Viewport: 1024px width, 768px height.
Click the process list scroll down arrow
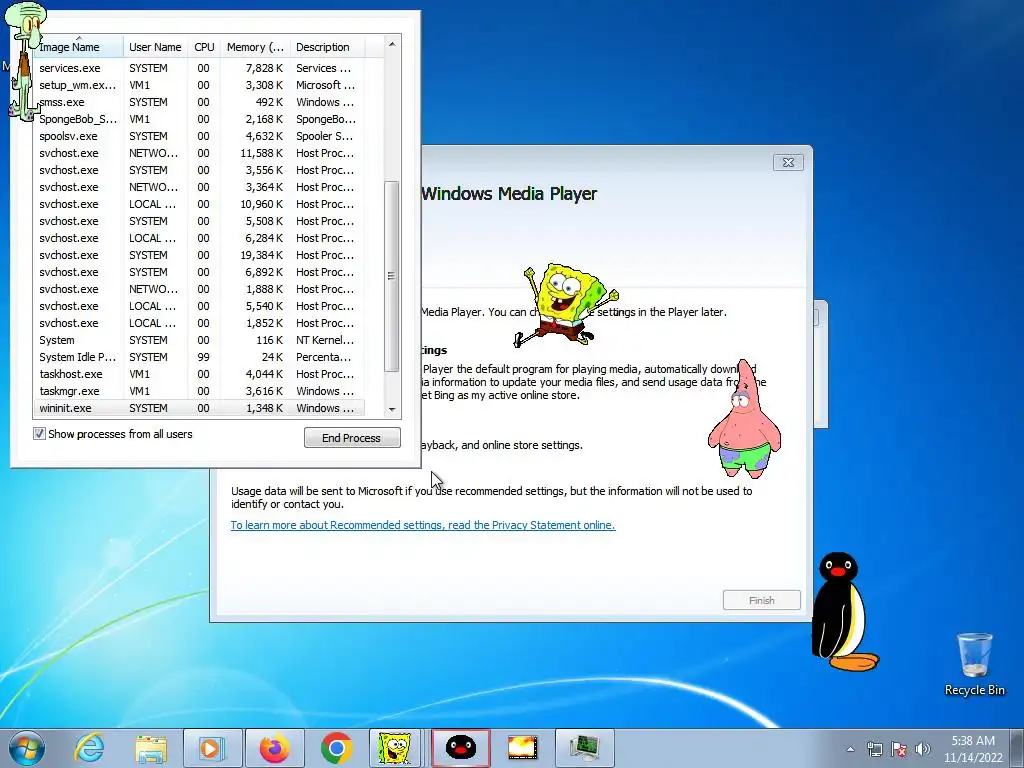point(392,409)
